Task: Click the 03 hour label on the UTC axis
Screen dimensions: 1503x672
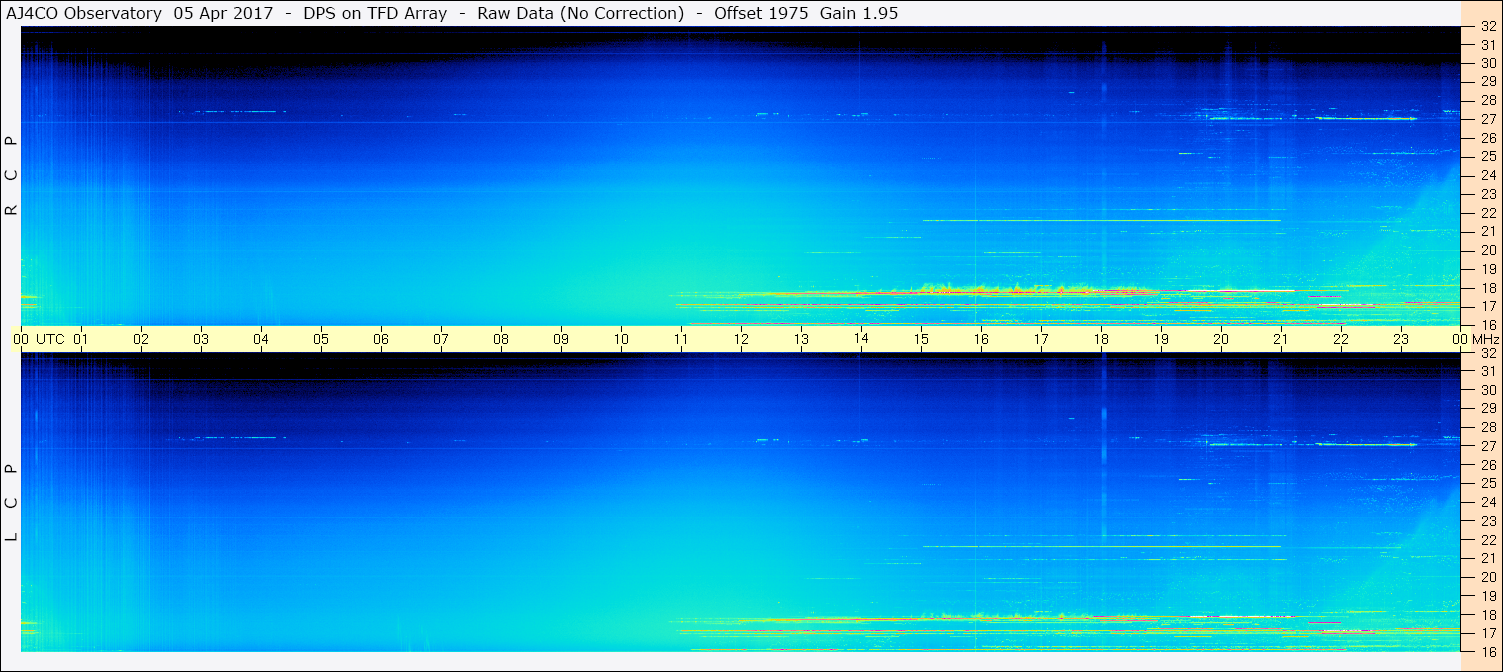Action: point(201,339)
